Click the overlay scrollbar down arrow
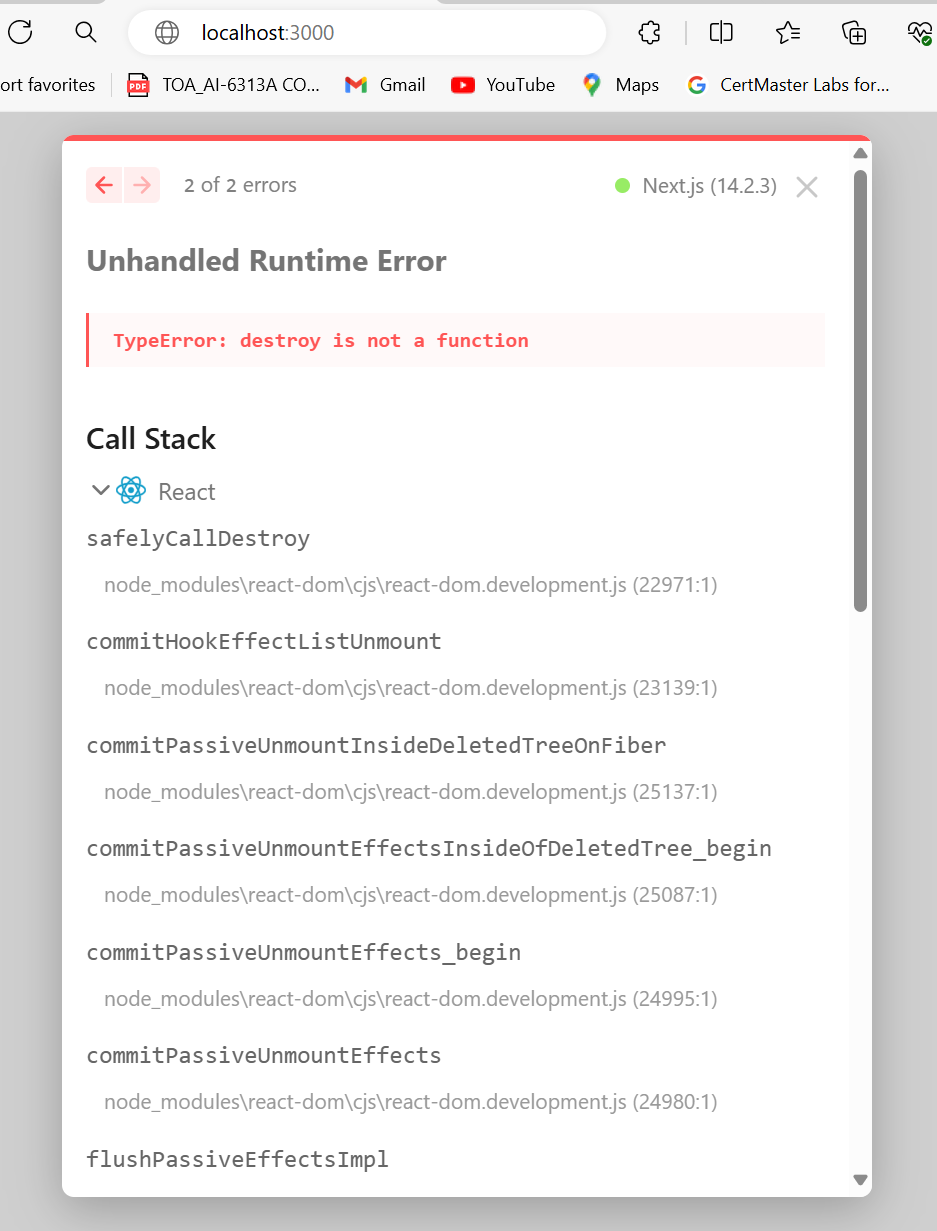 tap(860, 1180)
